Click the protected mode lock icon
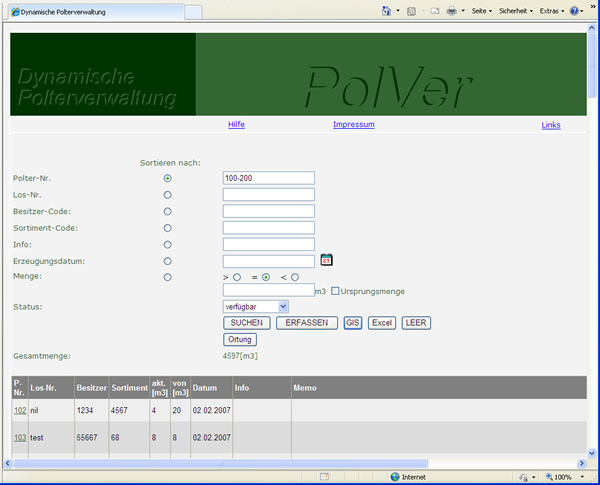 pos(523,477)
